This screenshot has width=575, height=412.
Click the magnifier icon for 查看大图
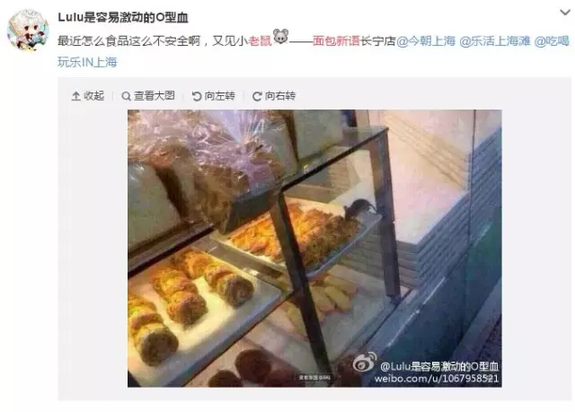point(126,96)
